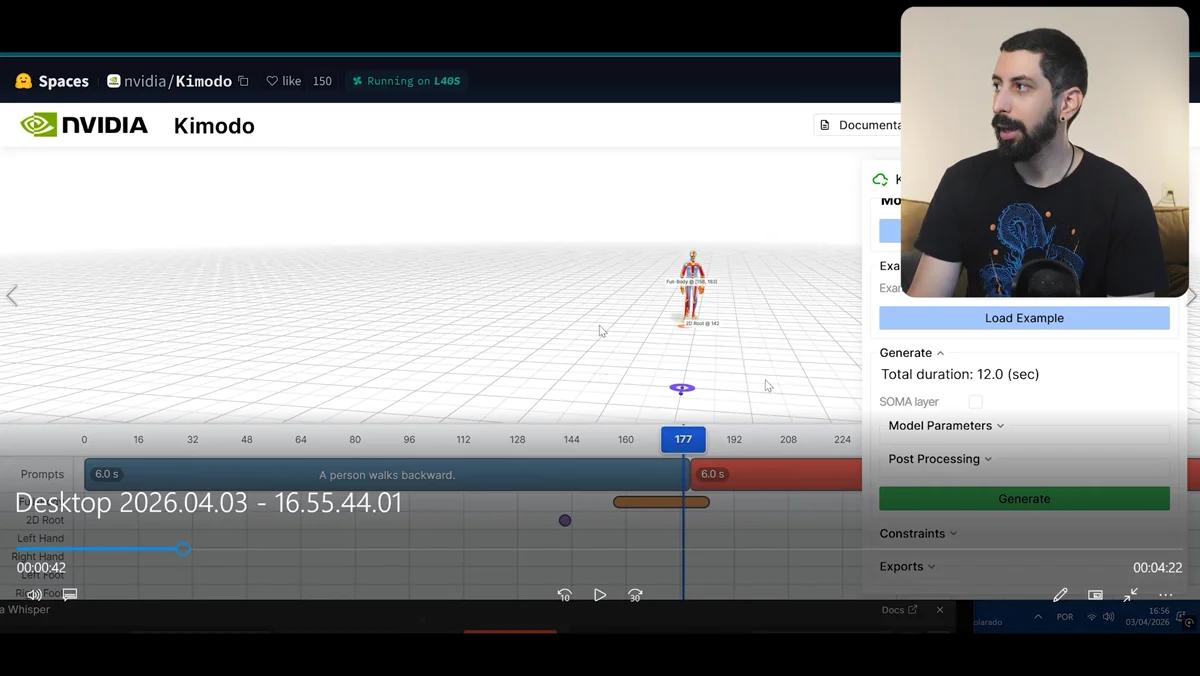Open the ellipsis more-options icon bottom right
Viewport: 1200px width, 676px height.
coord(1165,594)
